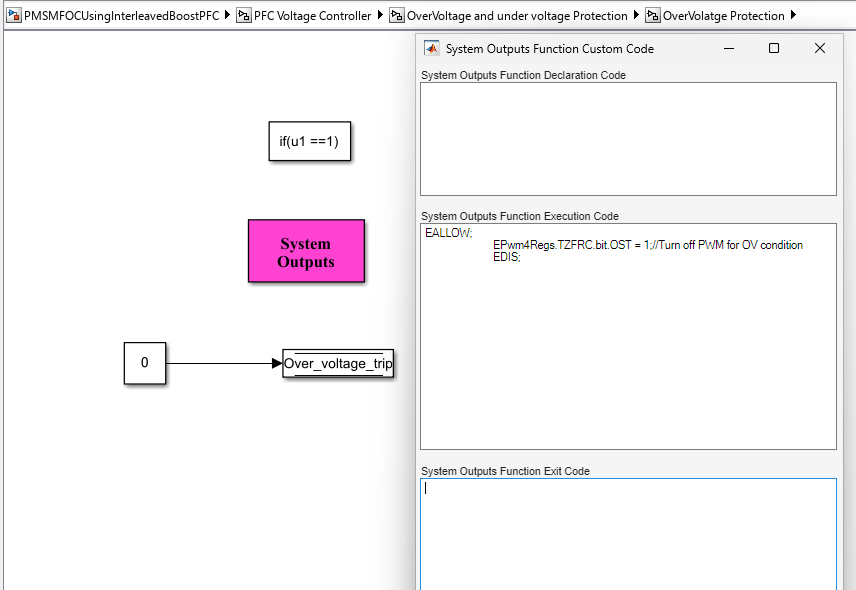This screenshot has height=590, width=856.
Task: Click the PMSMFOCUsingInterleavedBoostPFC model icon in breadcrumb
Action: (14, 15)
